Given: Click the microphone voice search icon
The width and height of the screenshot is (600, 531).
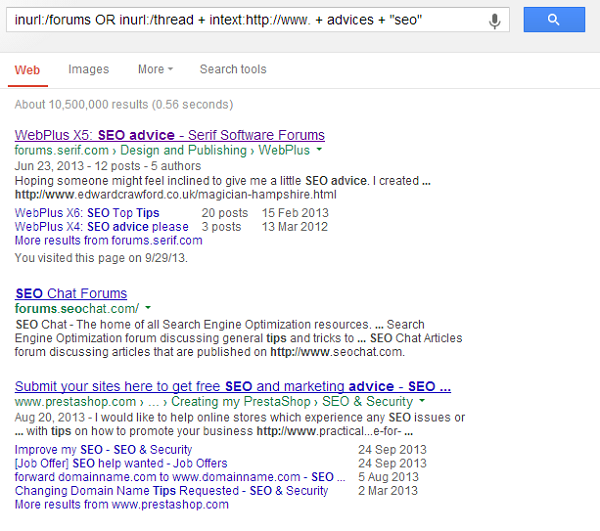Looking at the screenshot, I should click(x=494, y=21).
